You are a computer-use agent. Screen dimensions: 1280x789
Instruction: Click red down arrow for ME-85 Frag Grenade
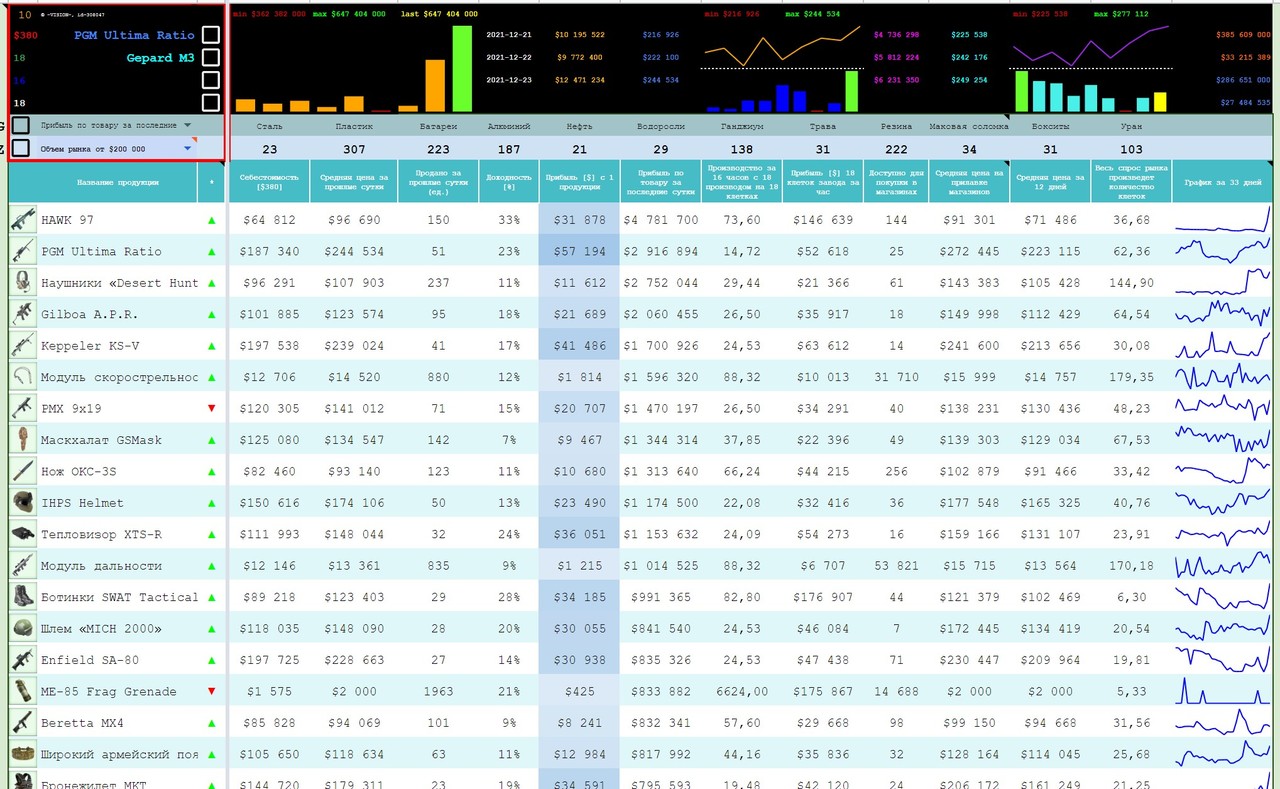211,692
